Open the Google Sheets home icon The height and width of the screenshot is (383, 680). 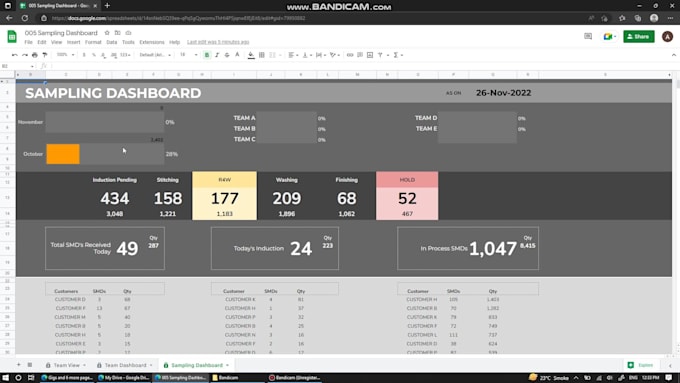coord(12,37)
